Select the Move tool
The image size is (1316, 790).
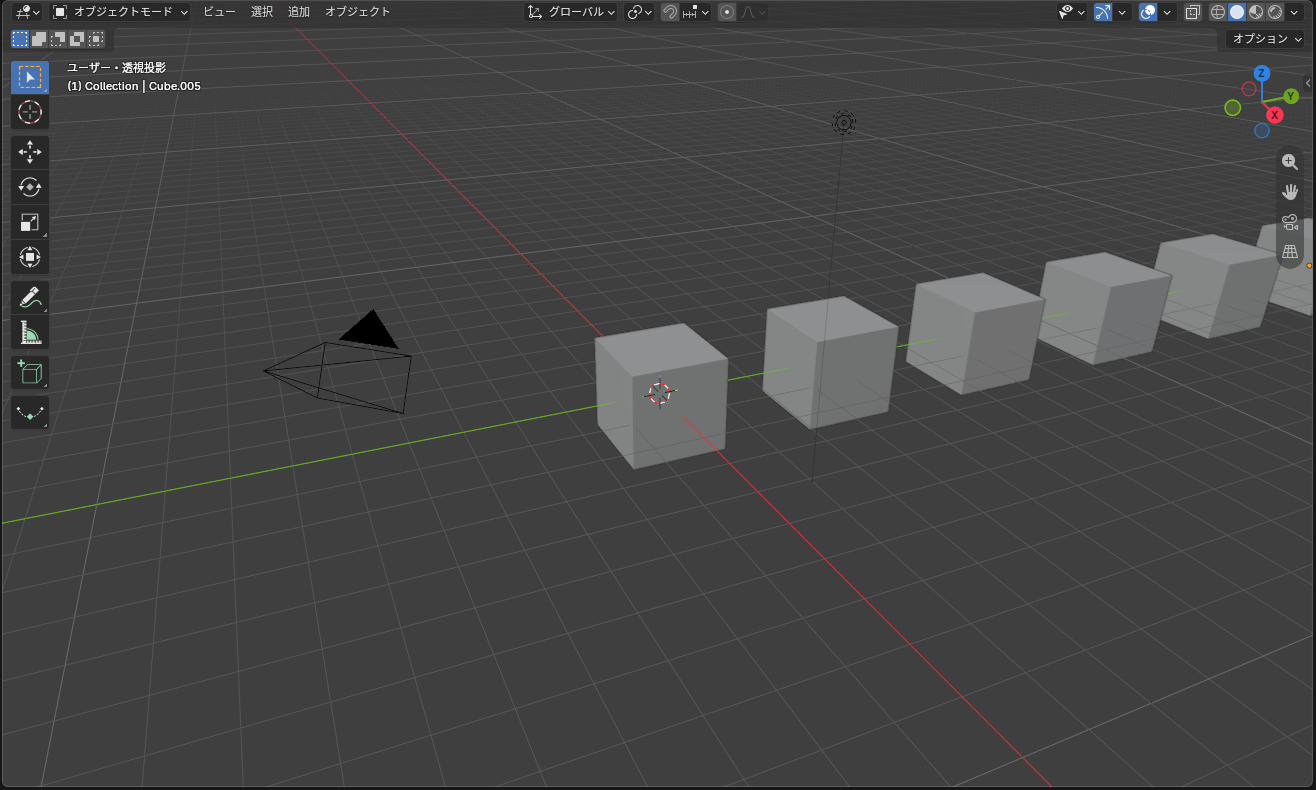[x=30, y=152]
